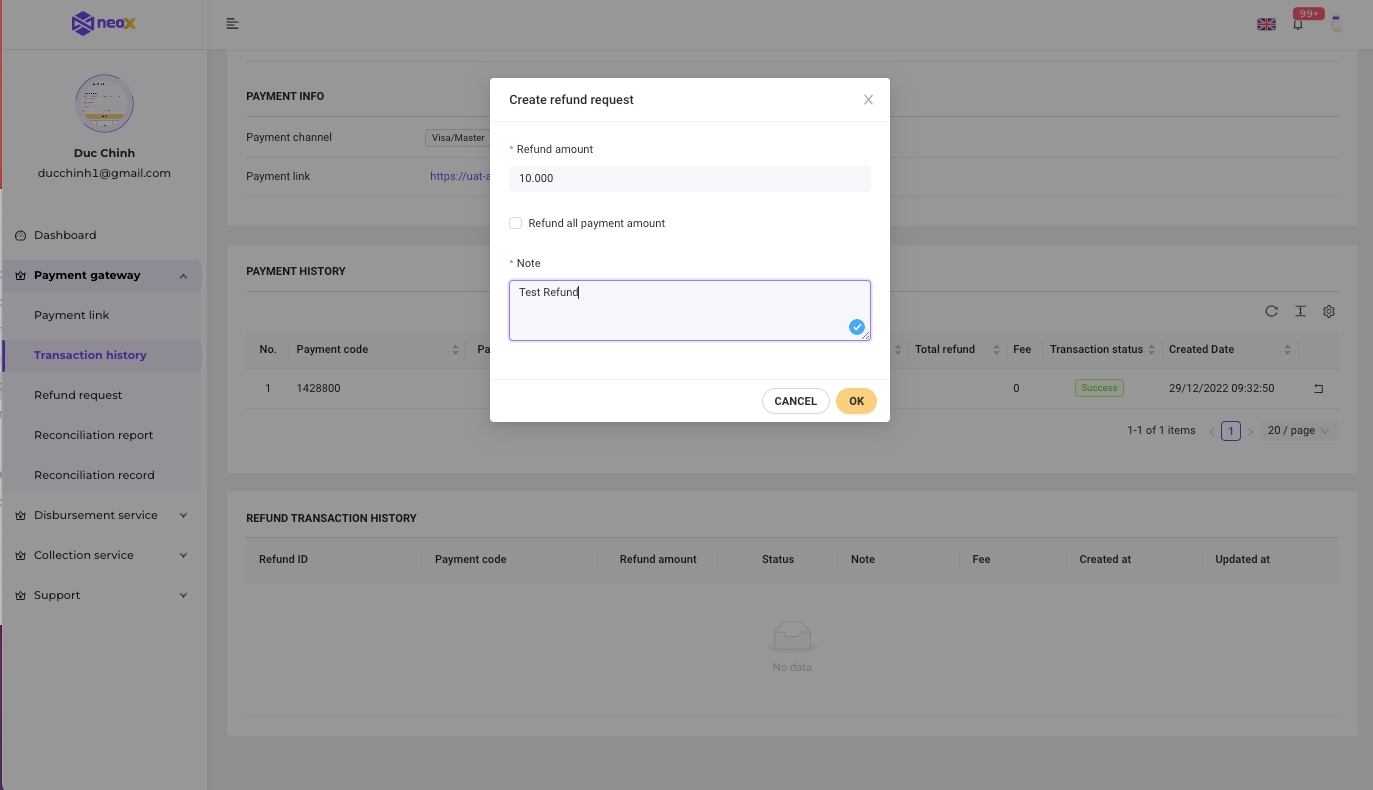Switch language via UK flag icon

pyautogui.click(x=1266, y=25)
